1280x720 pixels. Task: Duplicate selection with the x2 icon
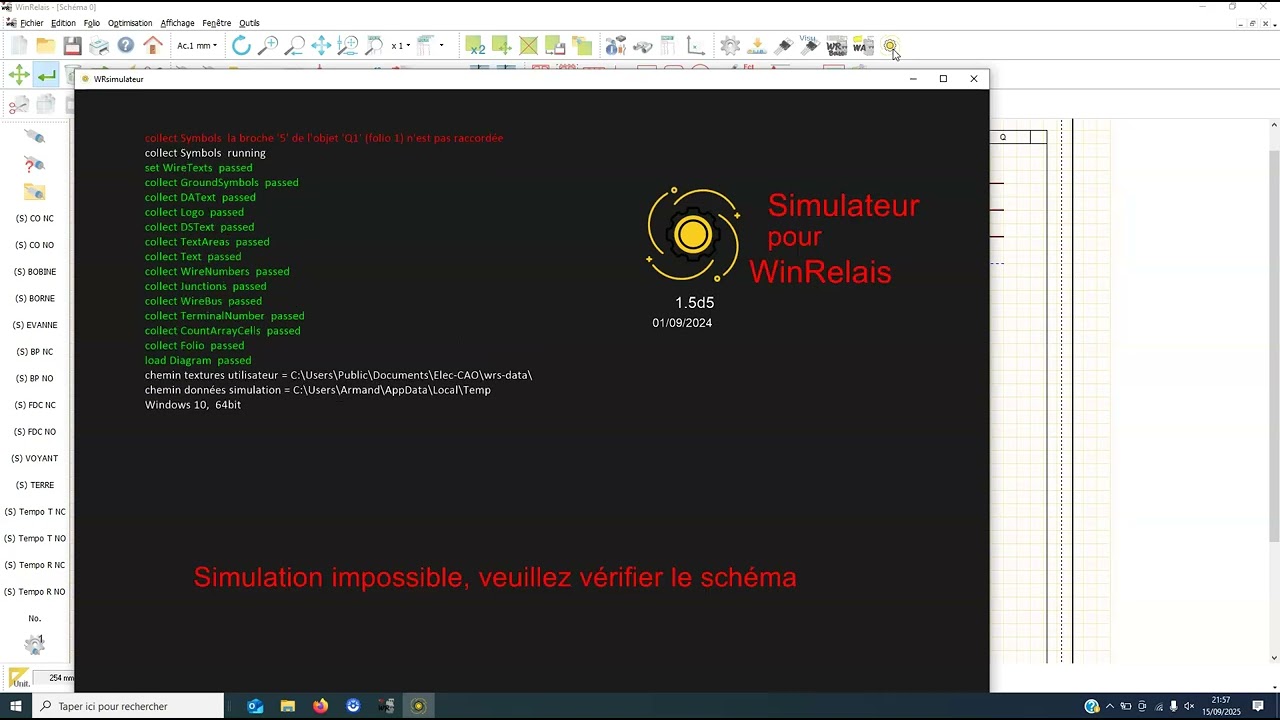(x=475, y=46)
